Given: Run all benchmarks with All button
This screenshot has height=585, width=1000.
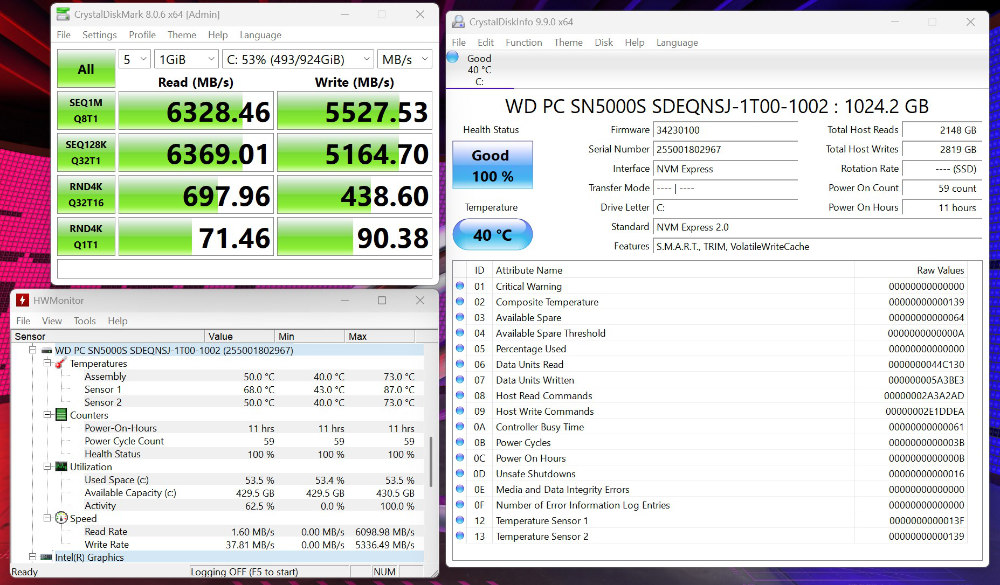Looking at the screenshot, I should tap(86, 69).
